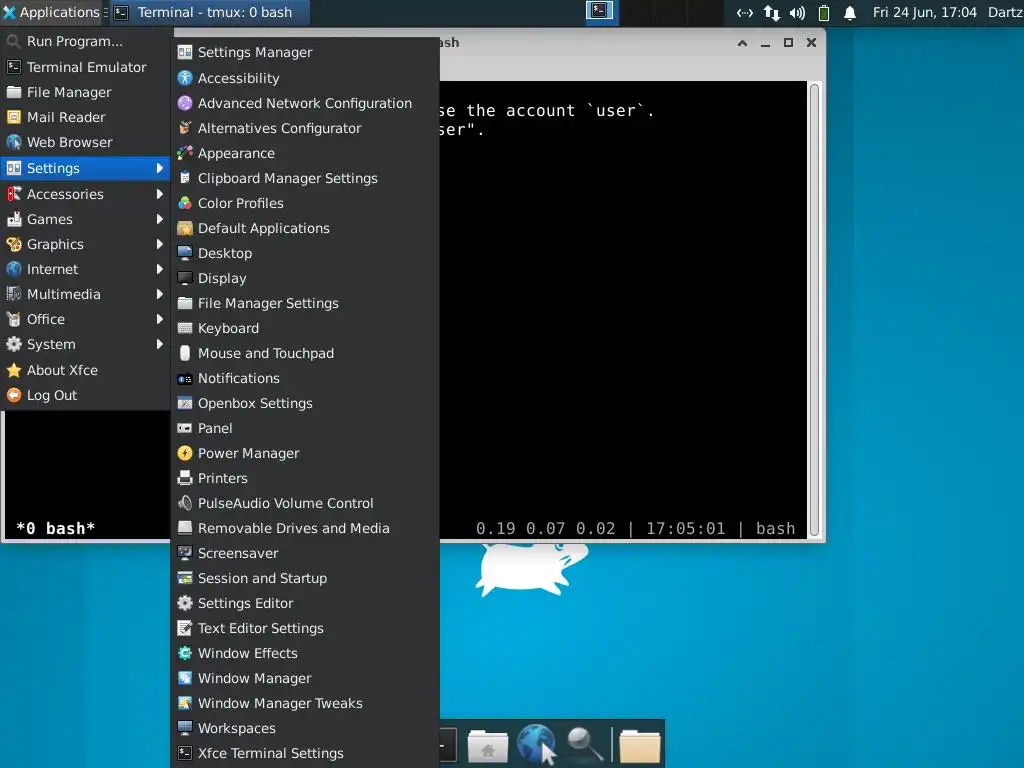Launch Web Browser from menu
The height and width of the screenshot is (768, 1024).
[x=85, y=142]
